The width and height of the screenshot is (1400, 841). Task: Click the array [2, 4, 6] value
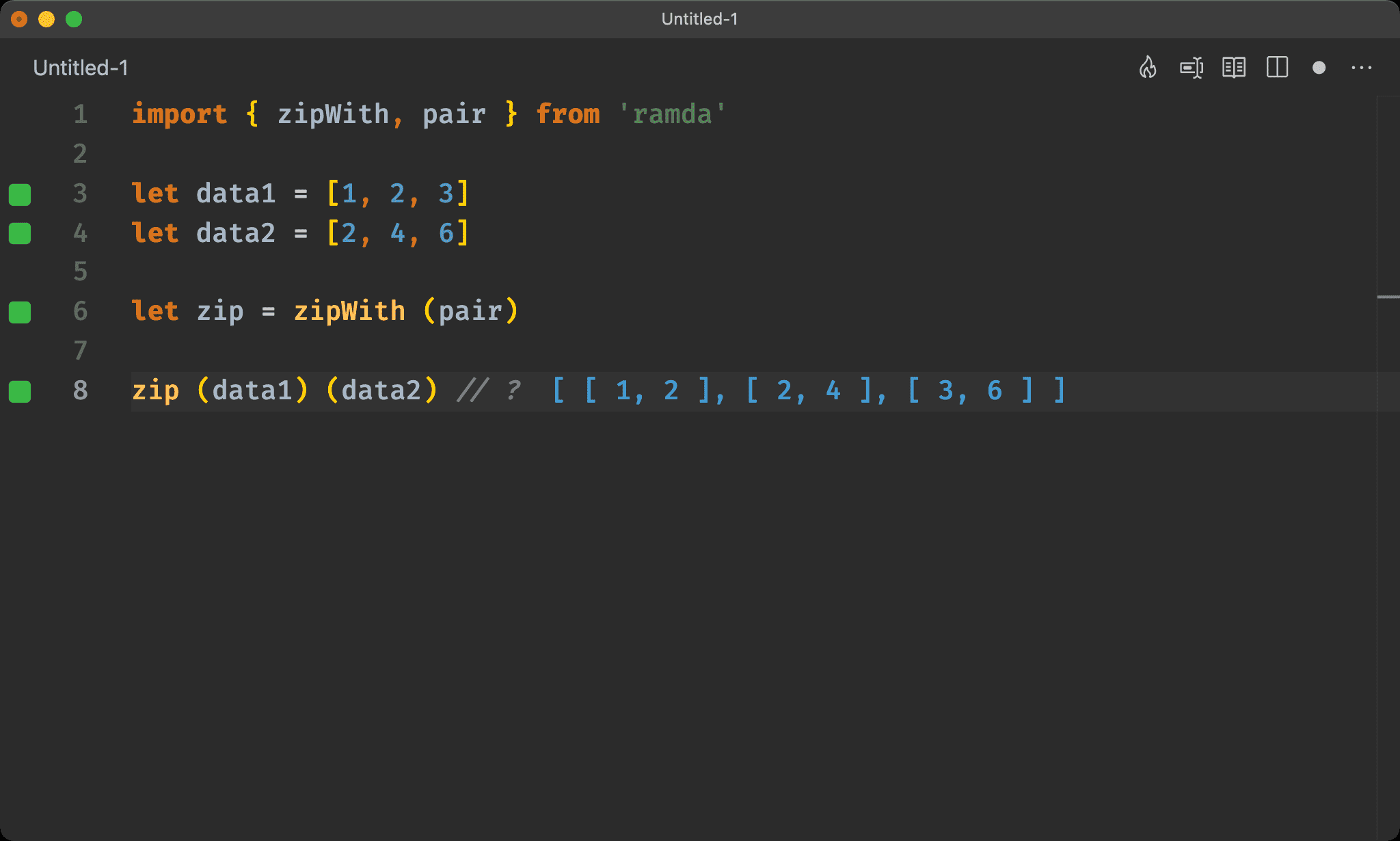click(x=398, y=233)
